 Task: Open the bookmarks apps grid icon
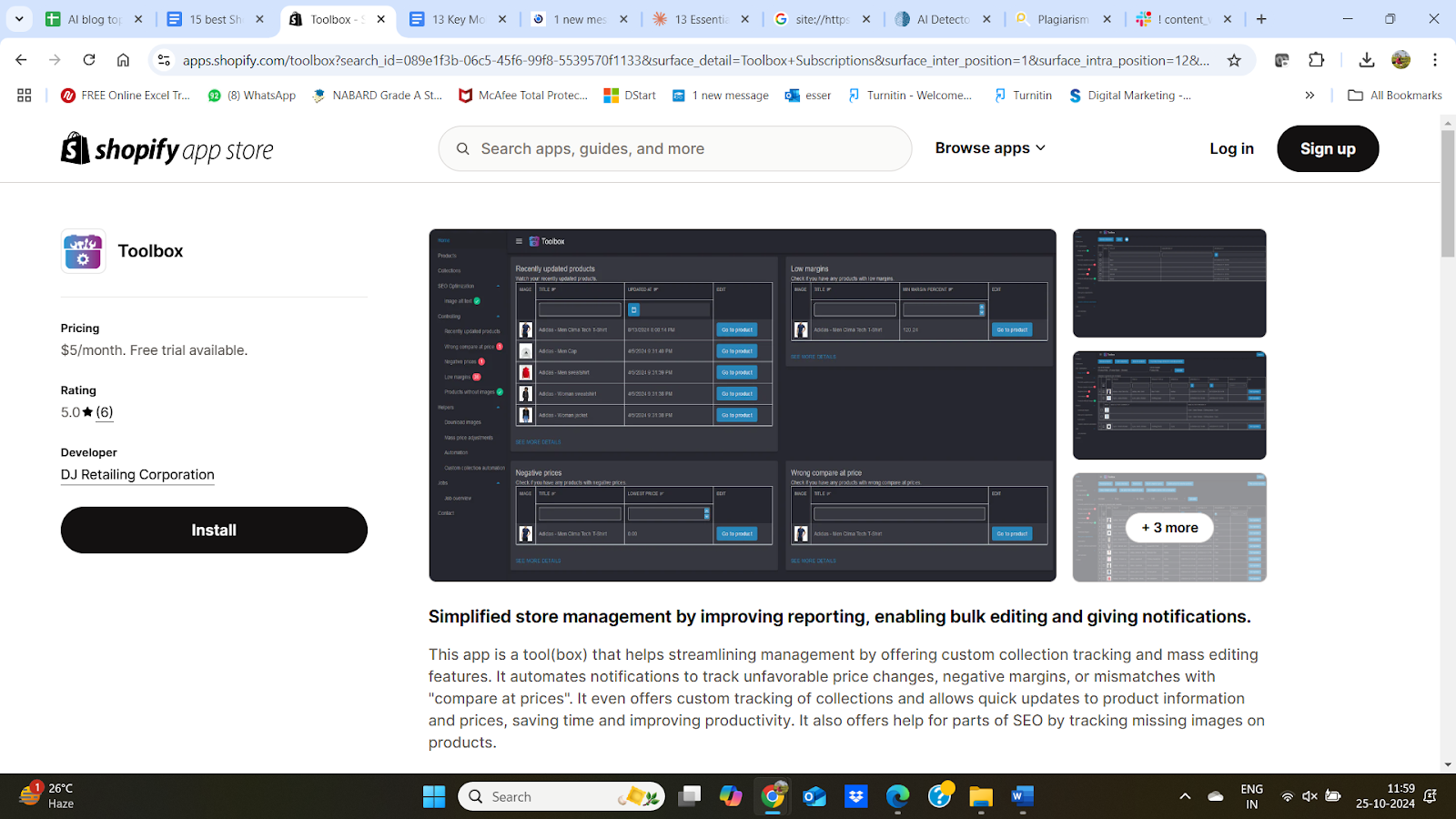click(x=25, y=95)
